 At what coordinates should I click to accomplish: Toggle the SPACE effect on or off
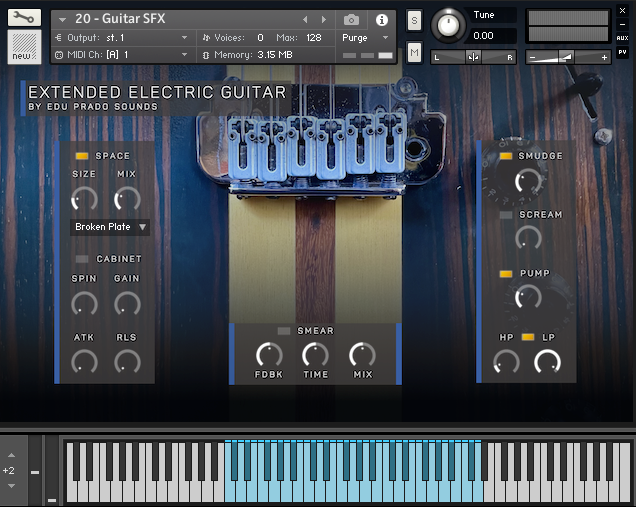82,156
